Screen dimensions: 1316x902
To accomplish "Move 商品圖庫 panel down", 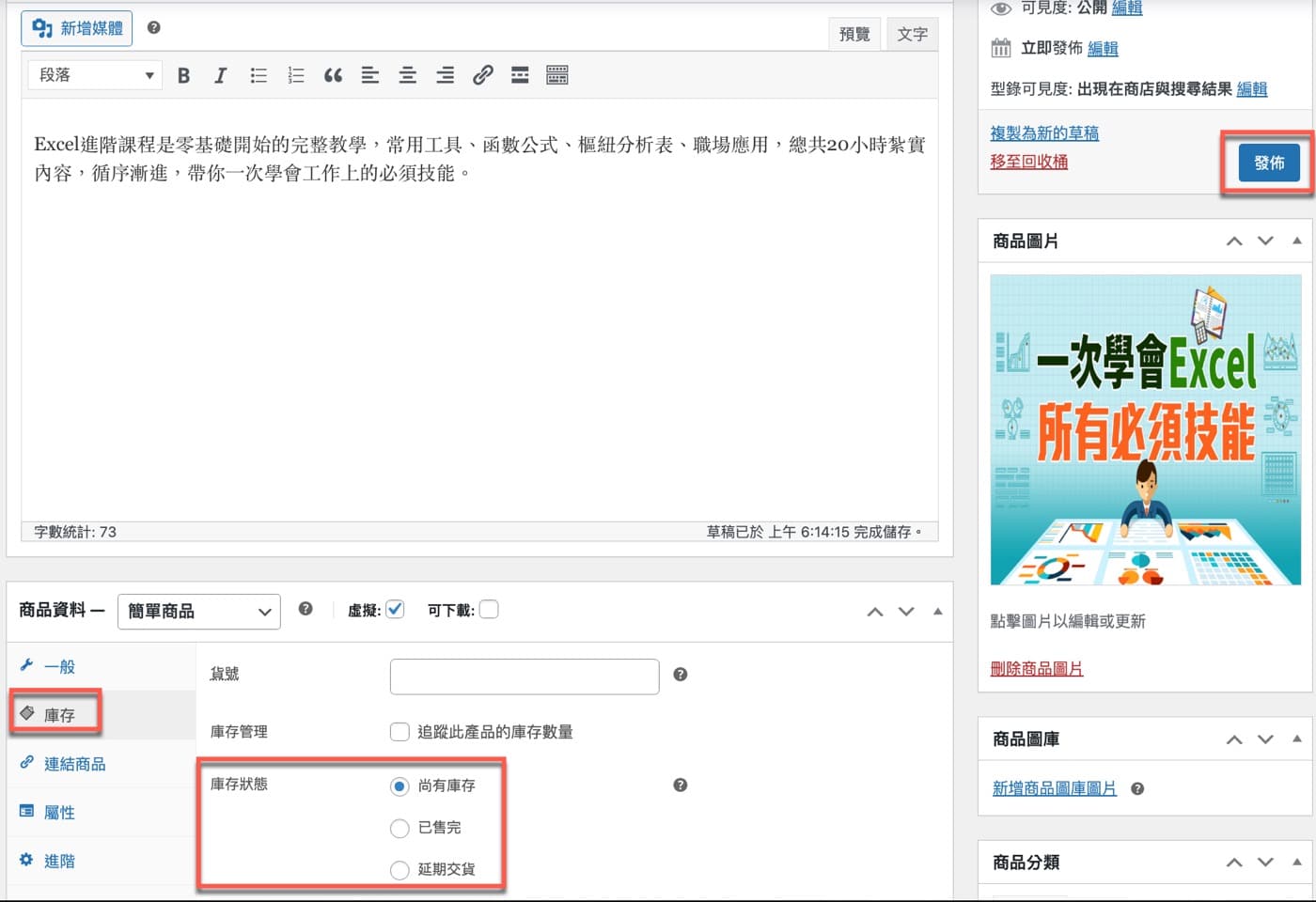I will tap(1265, 739).
